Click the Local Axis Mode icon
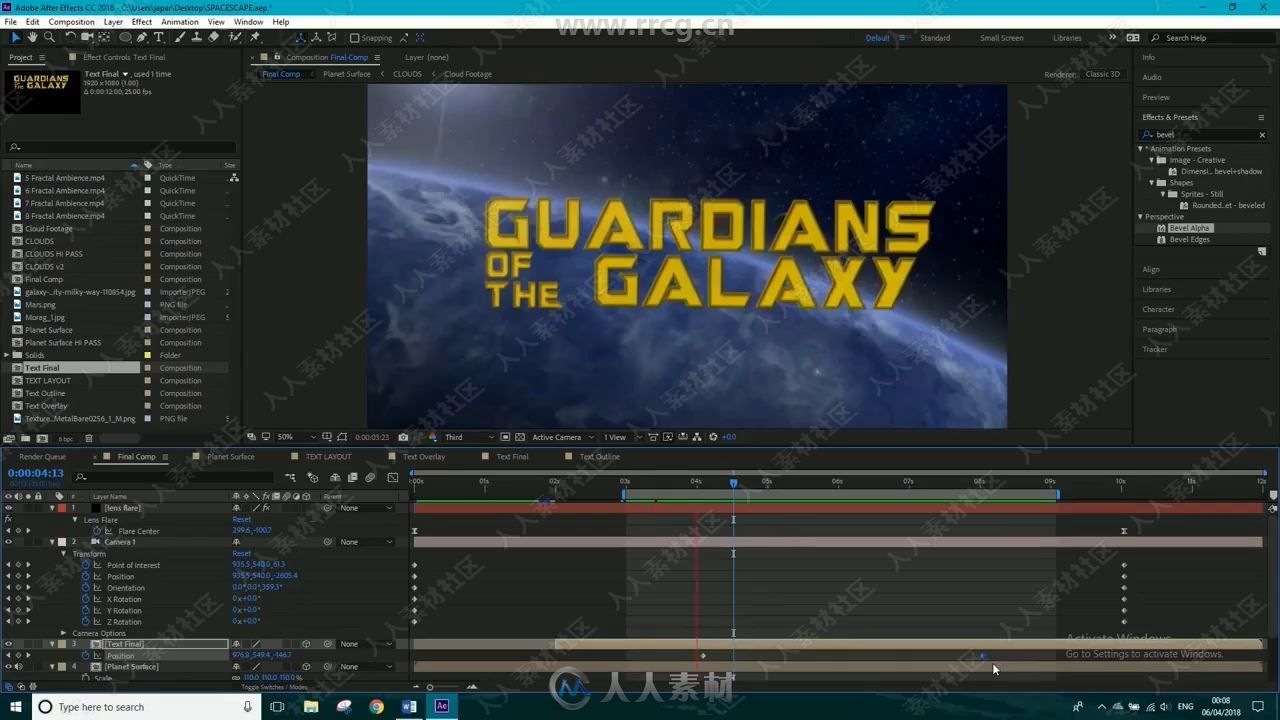 [300, 38]
